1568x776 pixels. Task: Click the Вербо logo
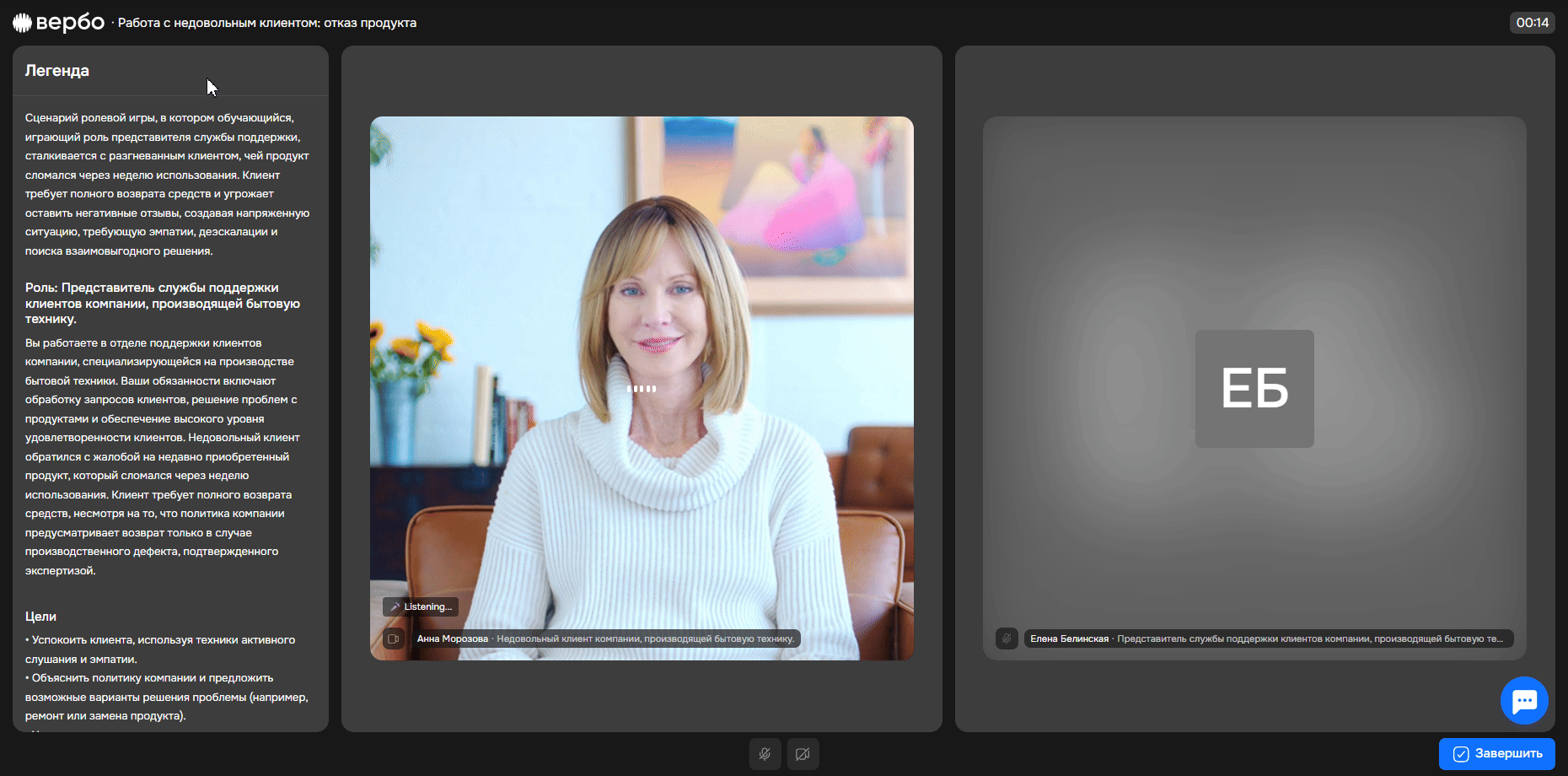(59, 23)
